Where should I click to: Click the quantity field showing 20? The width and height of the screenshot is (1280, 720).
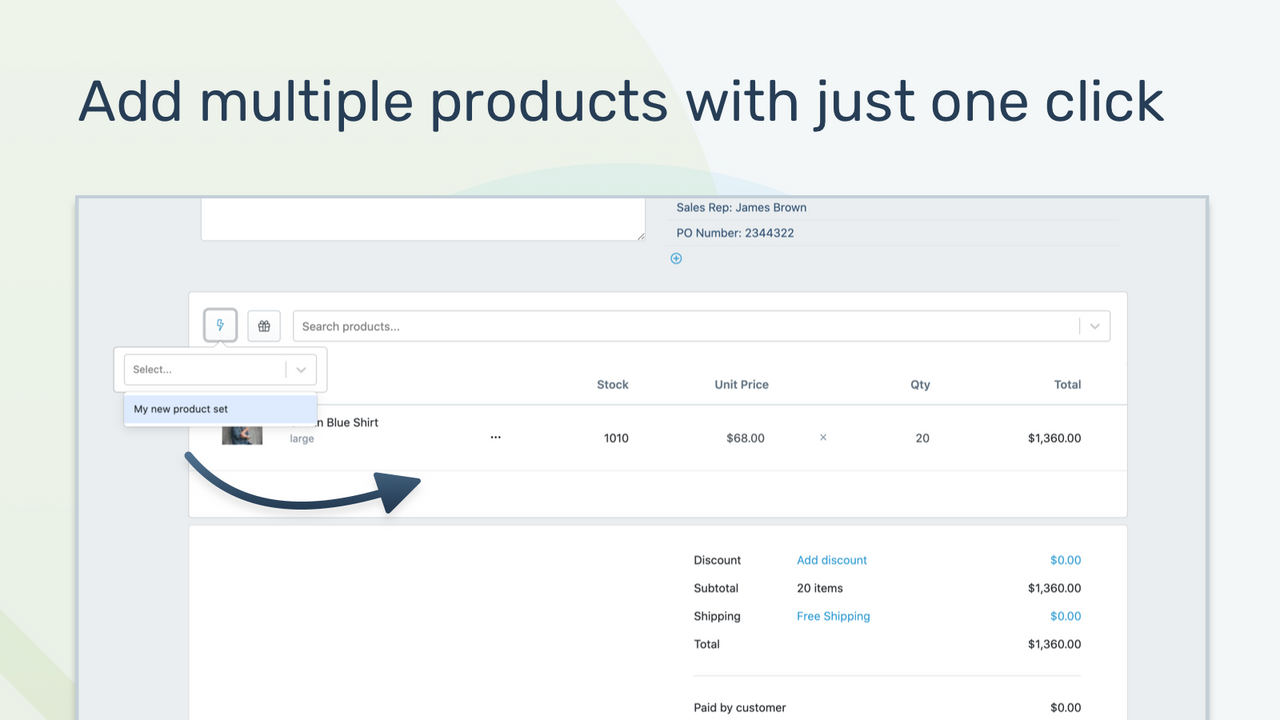(x=922, y=438)
